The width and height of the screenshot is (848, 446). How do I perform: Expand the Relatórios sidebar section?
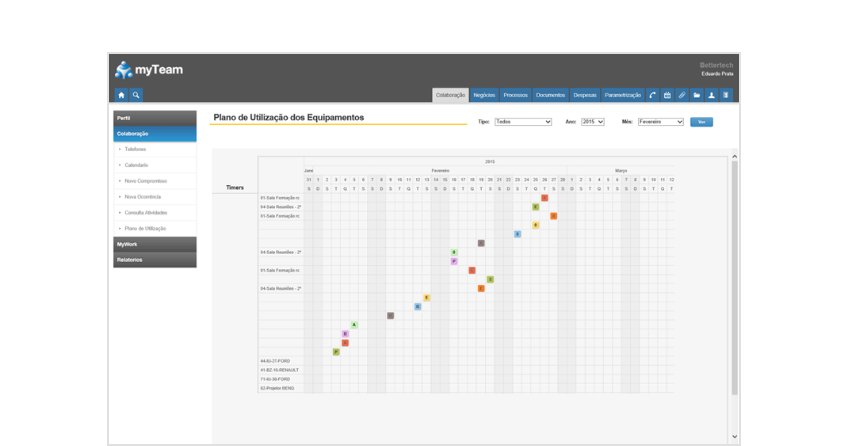pyautogui.click(x=155, y=260)
